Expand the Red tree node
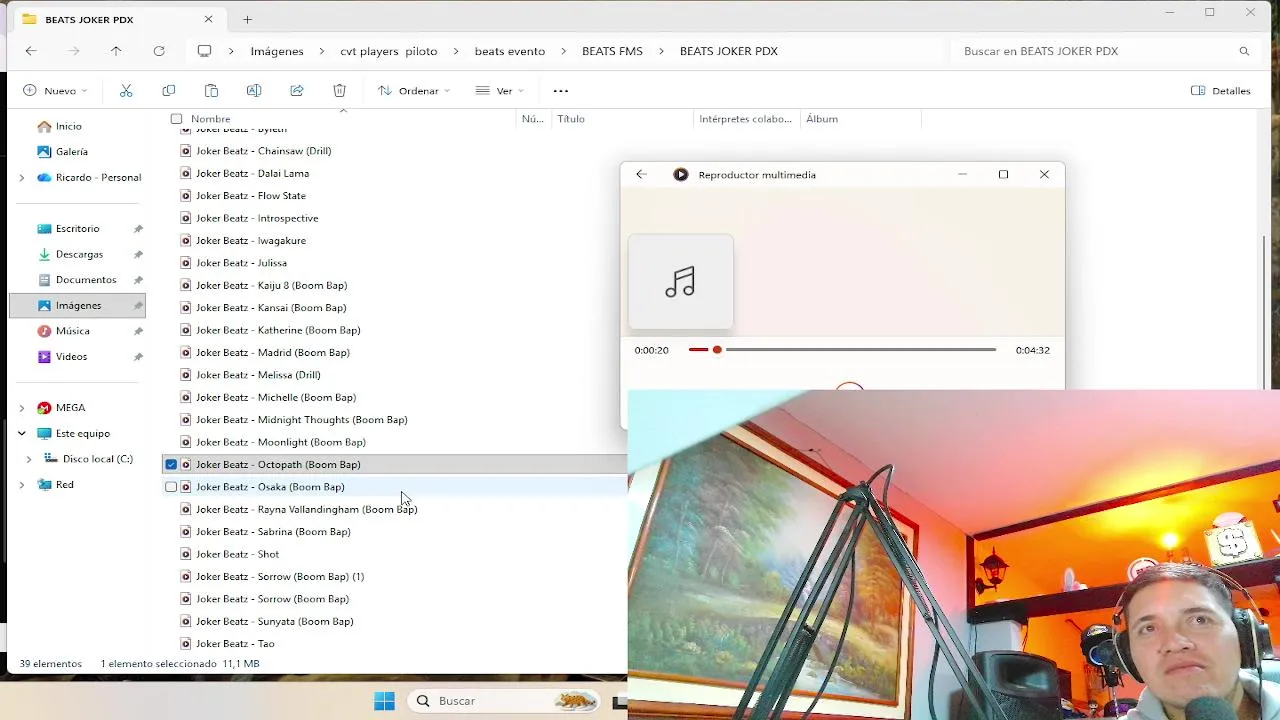 [22, 485]
